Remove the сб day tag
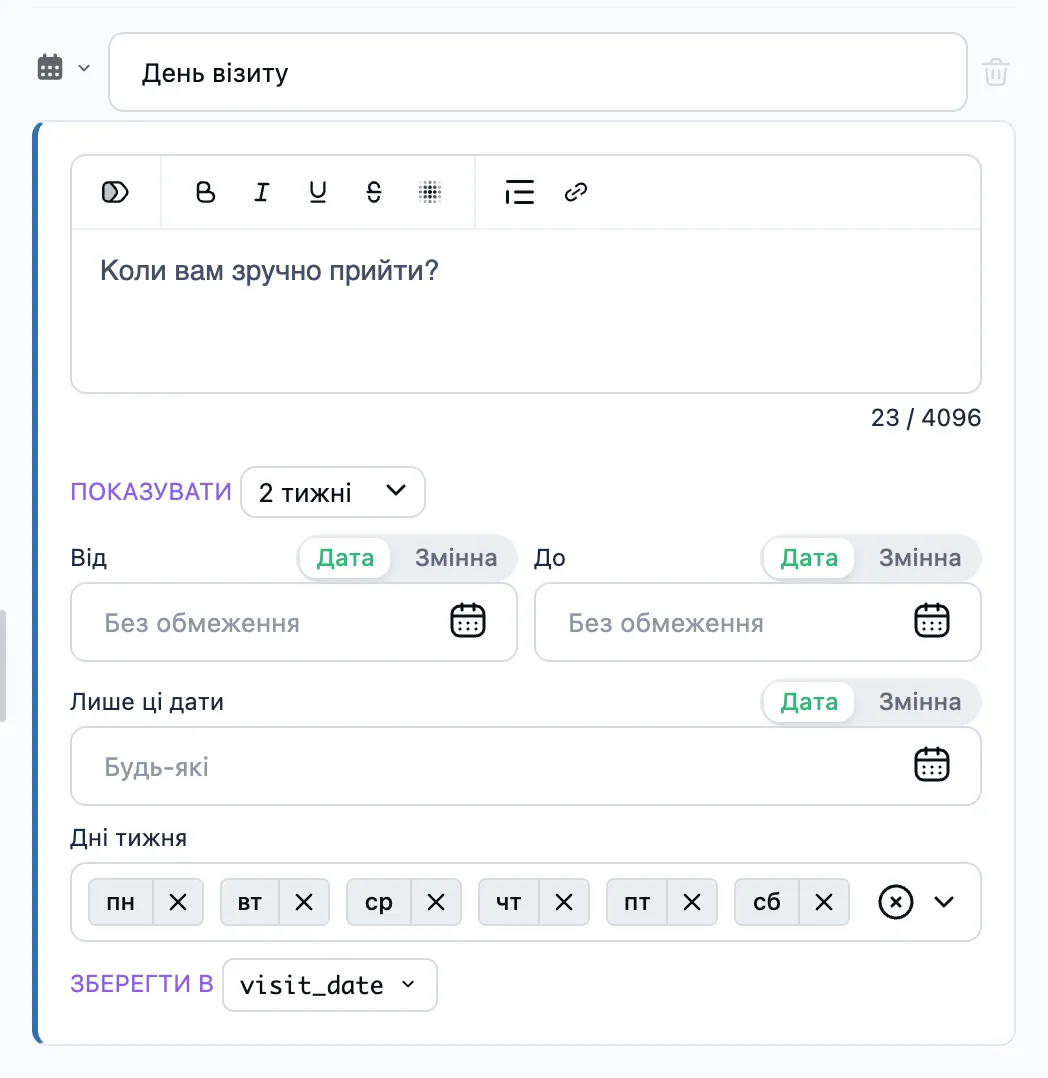 point(824,902)
